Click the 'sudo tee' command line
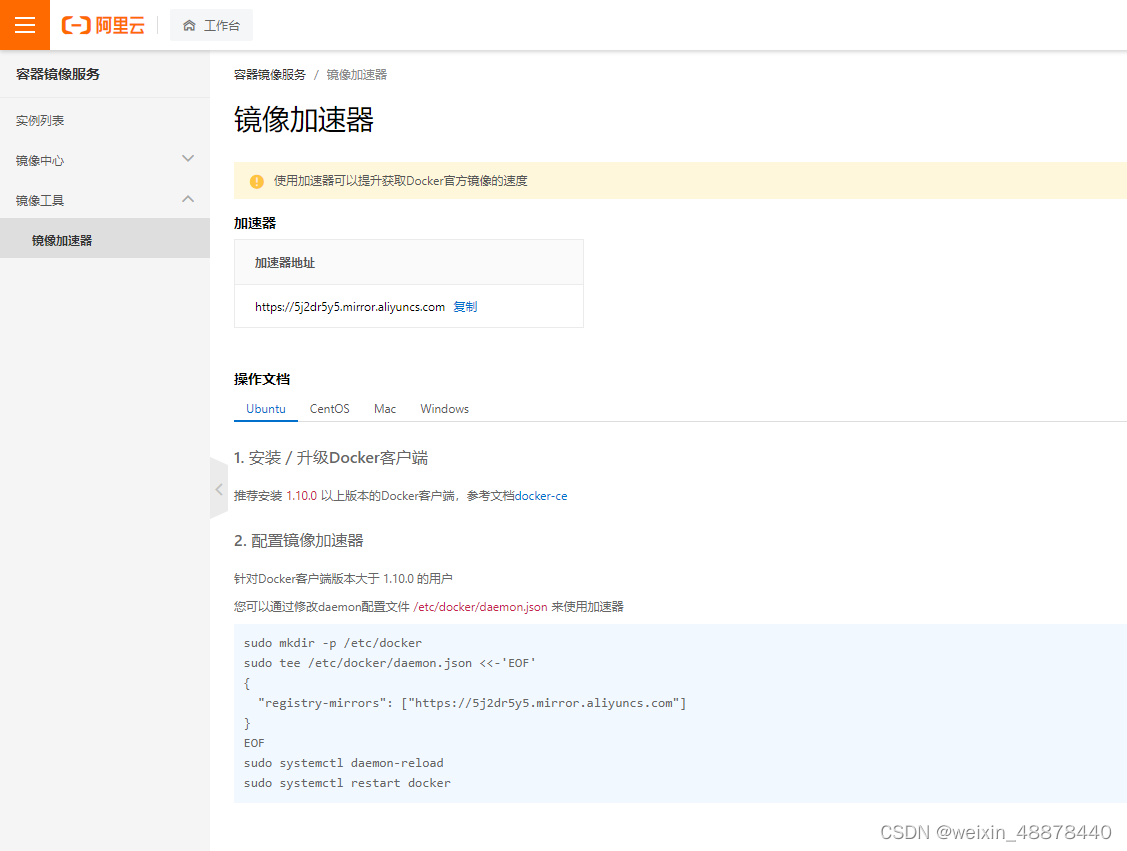Screen dimensions: 1127x851 [x=390, y=663]
